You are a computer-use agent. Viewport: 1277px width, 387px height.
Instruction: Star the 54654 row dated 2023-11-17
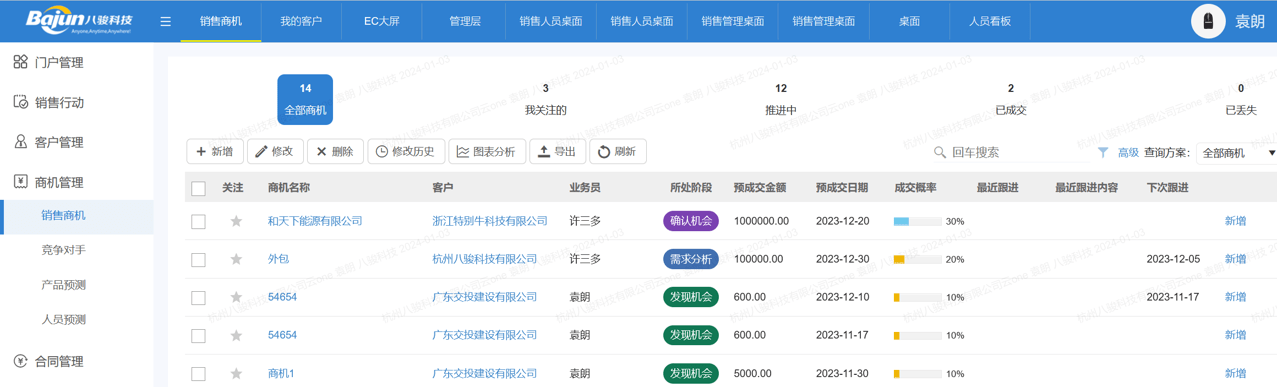tap(236, 335)
